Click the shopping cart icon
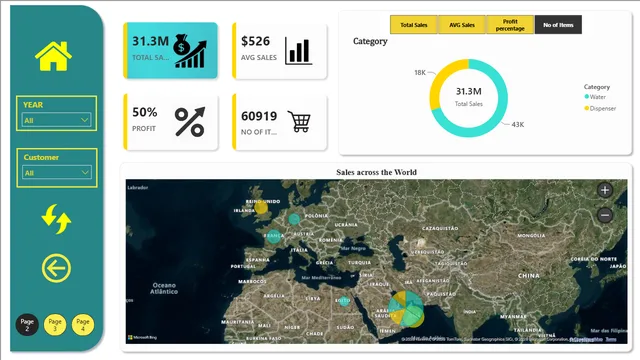Image resolution: width=640 pixels, height=360 pixels. tap(299, 121)
